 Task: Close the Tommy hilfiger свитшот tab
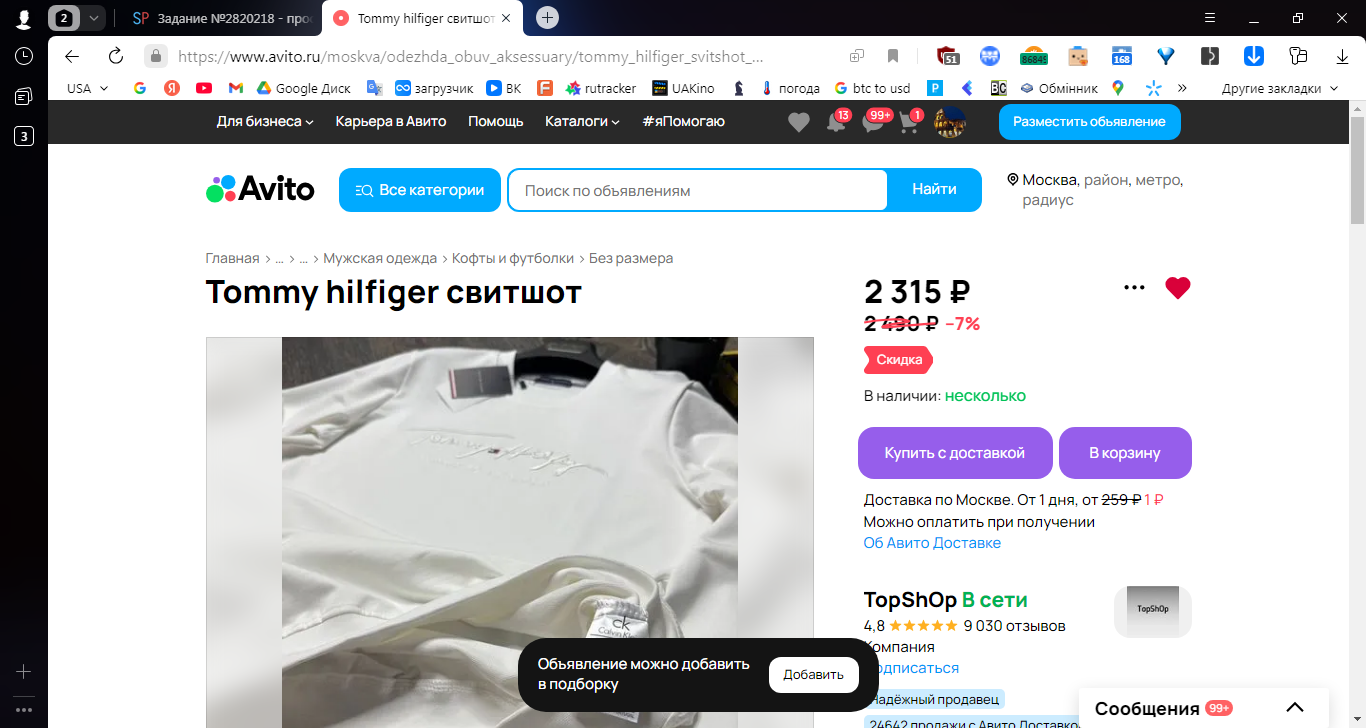coord(506,18)
